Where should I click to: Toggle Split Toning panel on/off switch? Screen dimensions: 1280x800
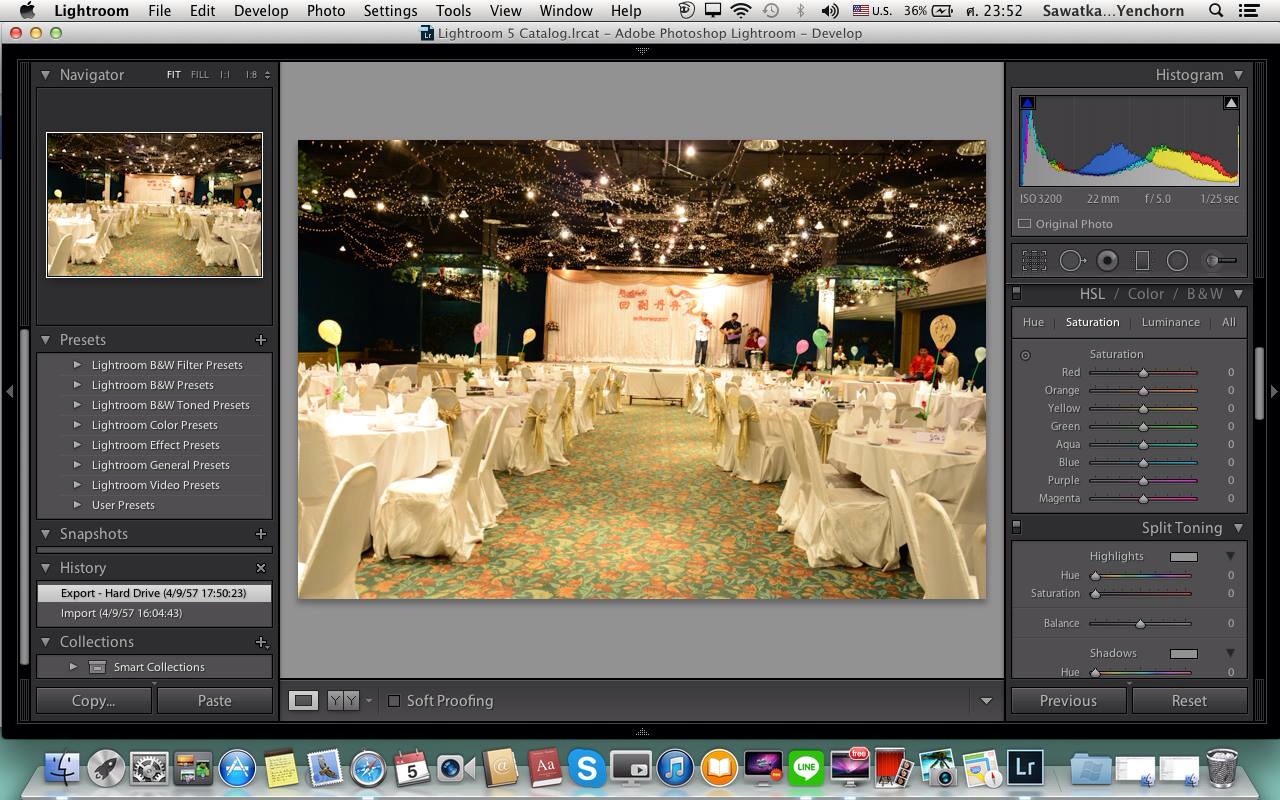(1017, 528)
